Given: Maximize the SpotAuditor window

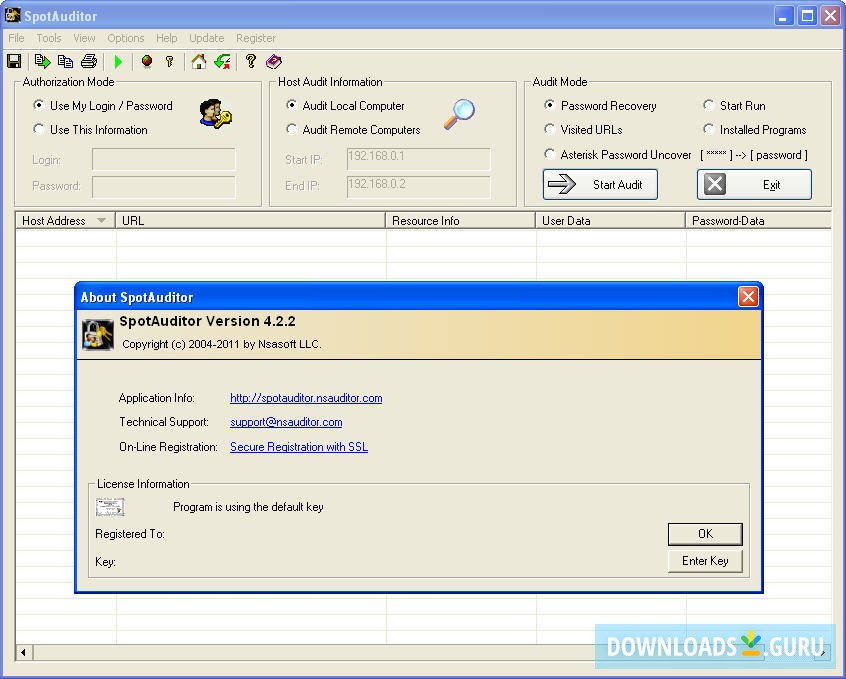Looking at the screenshot, I should (807, 16).
